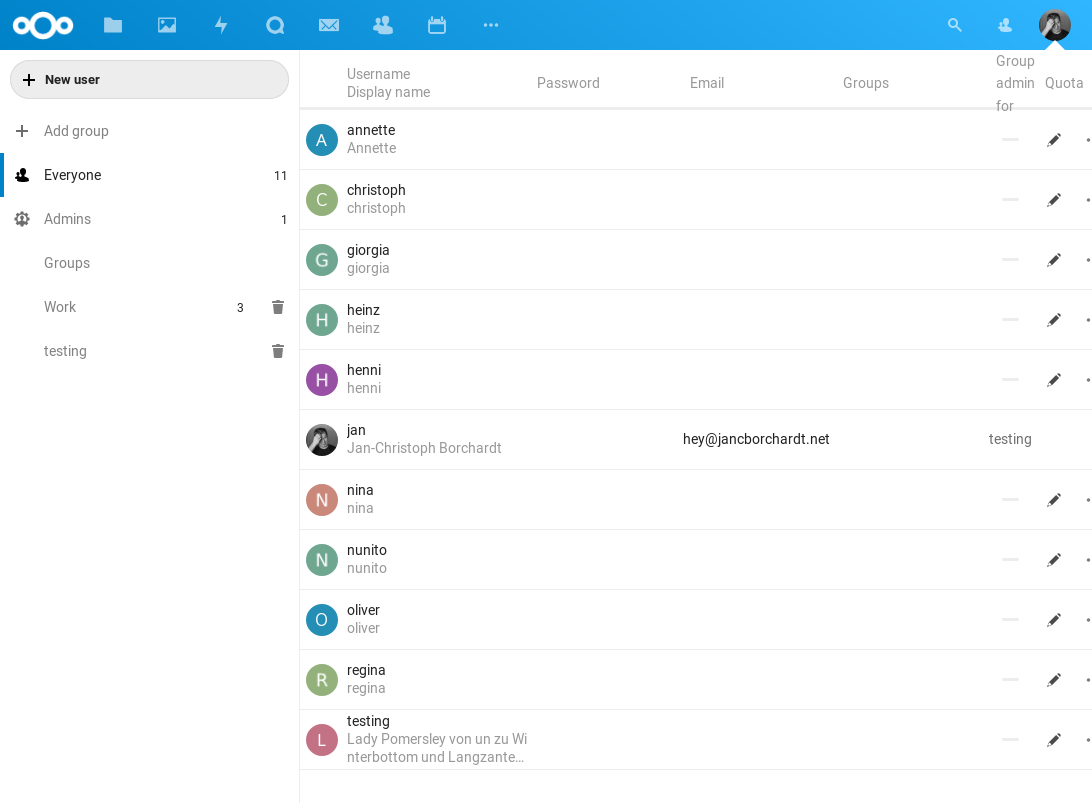Click jan's profile photo avatar

tap(322, 440)
